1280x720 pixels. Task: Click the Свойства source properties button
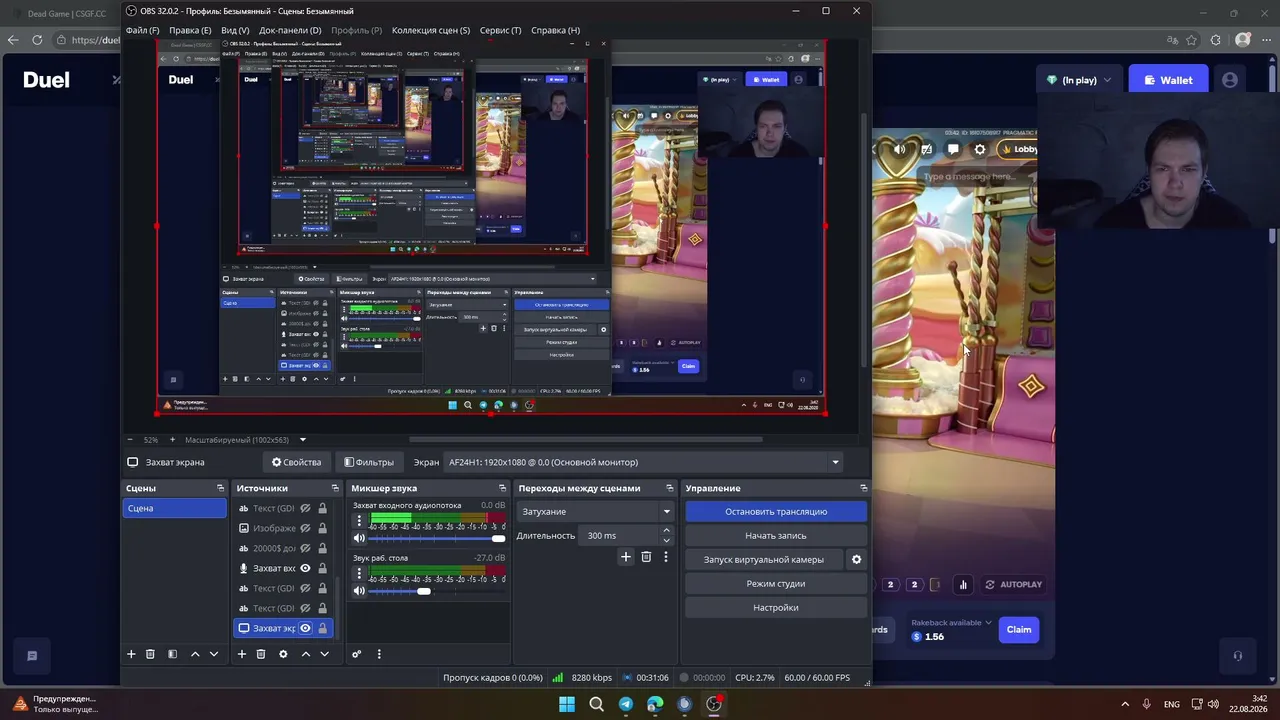point(297,462)
